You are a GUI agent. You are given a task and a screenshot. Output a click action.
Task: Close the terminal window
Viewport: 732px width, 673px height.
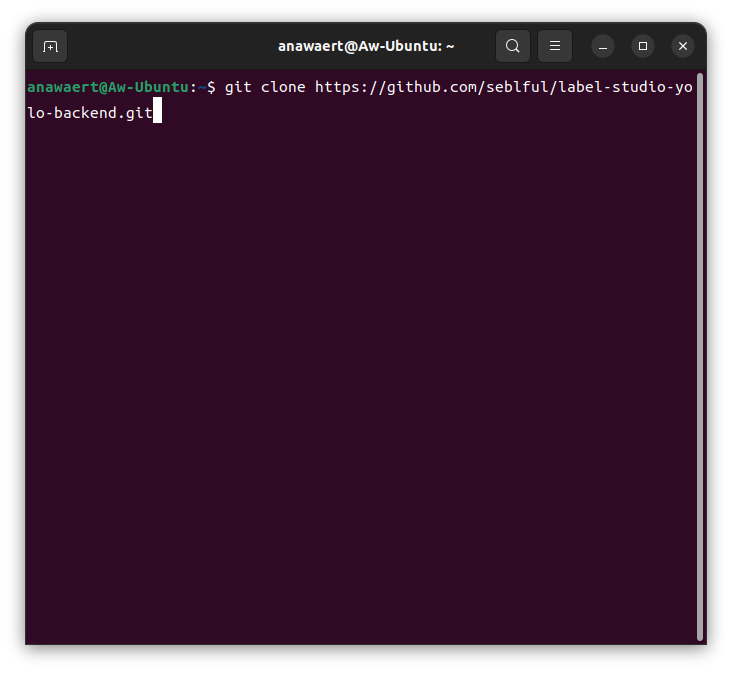(683, 46)
